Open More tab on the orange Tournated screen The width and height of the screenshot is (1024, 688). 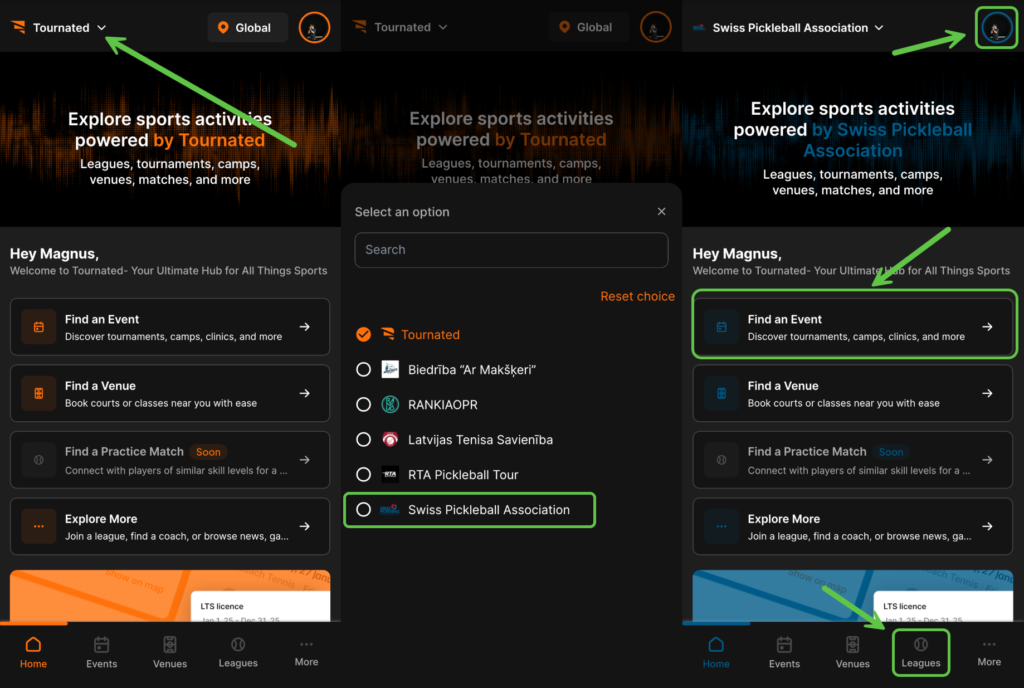click(x=306, y=653)
